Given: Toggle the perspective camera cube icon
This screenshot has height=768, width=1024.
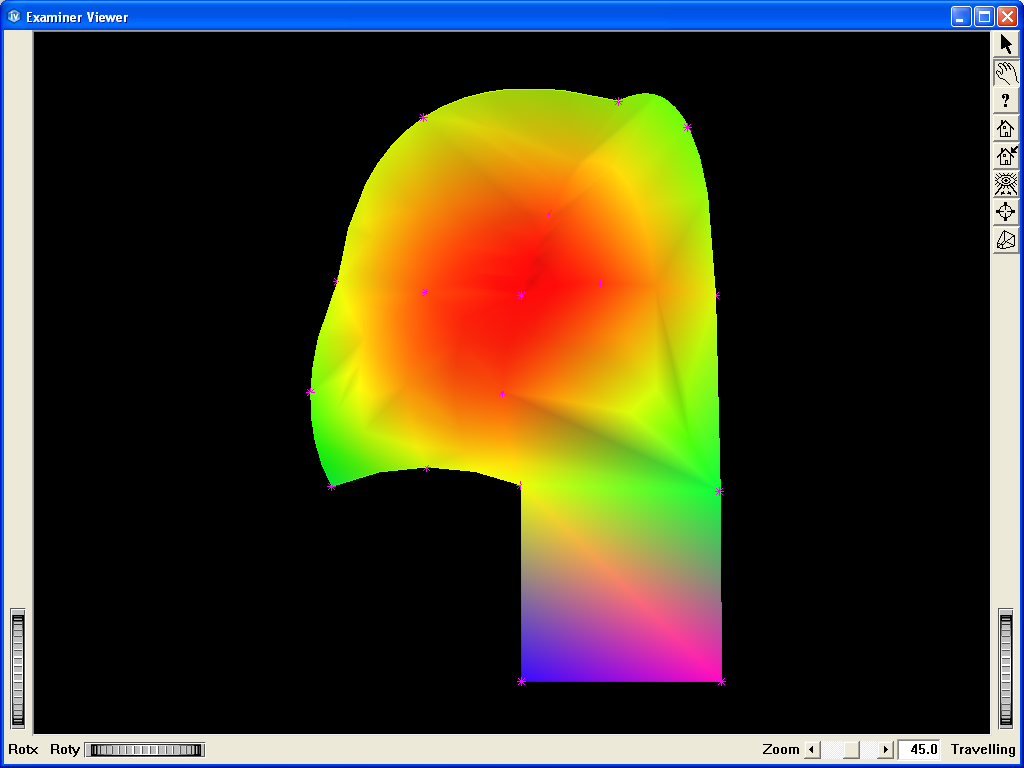Looking at the screenshot, I should [1005, 240].
